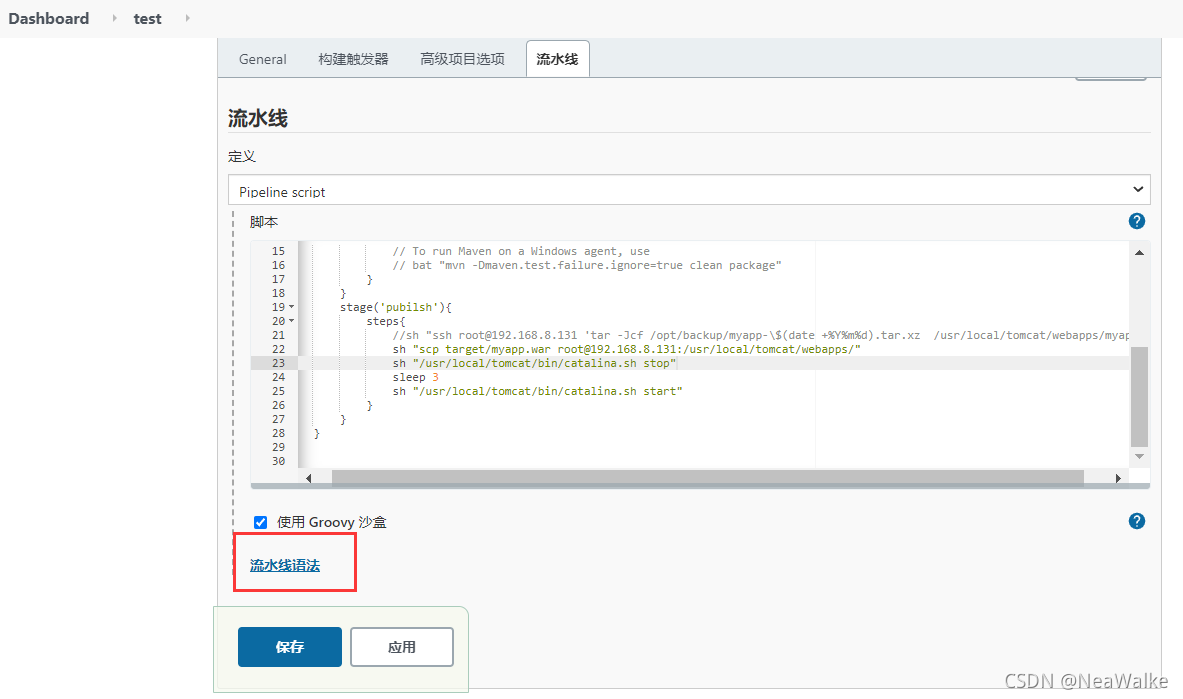Switch to the General tab
The image size is (1183, 699).
pos(263,59)
